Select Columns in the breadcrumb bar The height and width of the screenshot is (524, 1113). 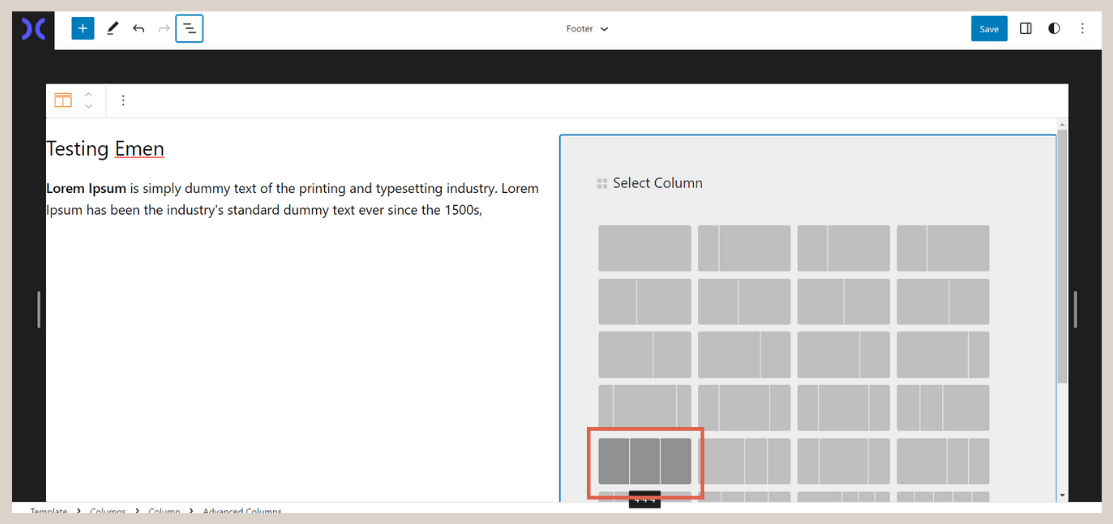108,512
